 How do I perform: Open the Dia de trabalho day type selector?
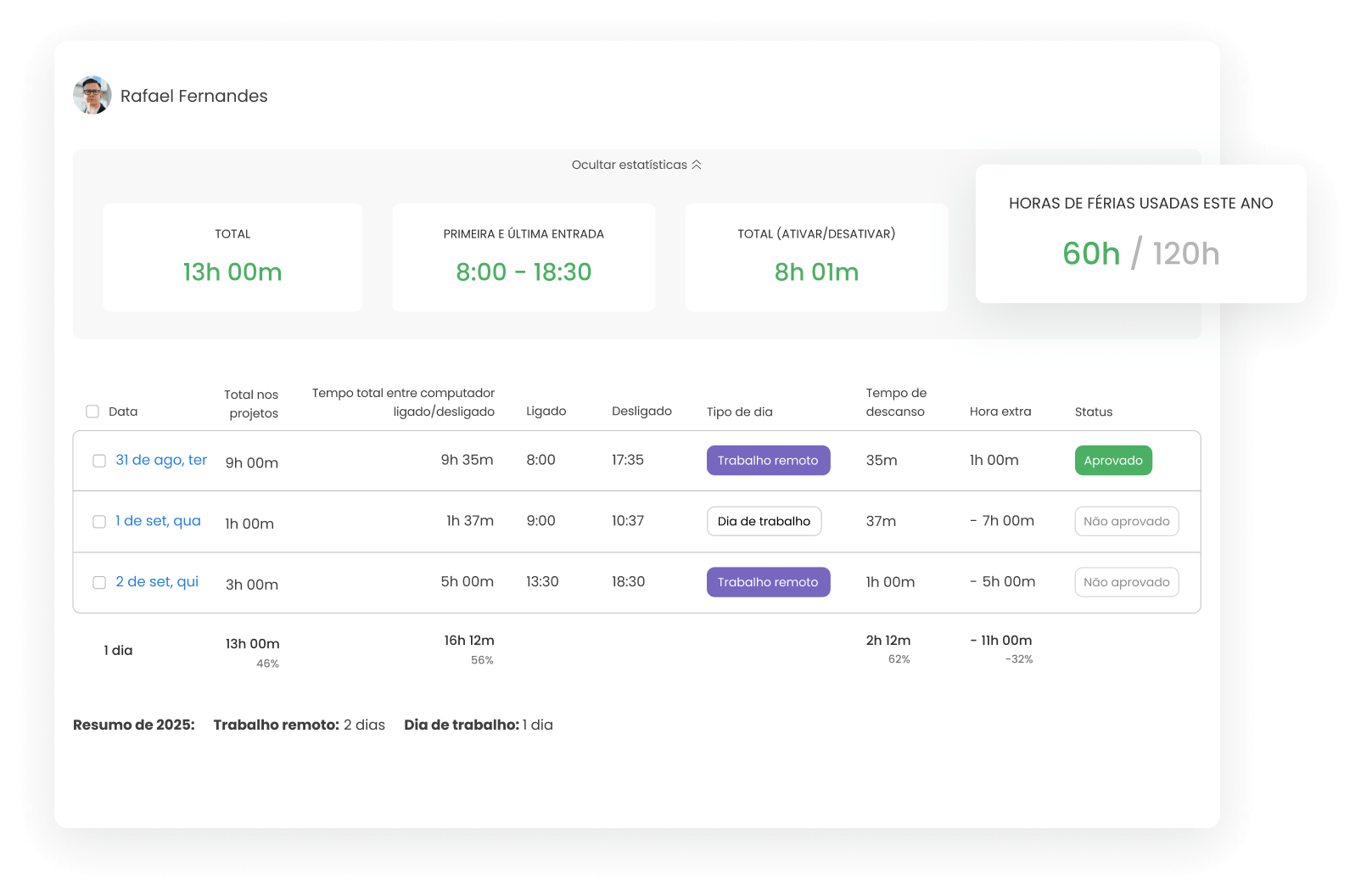click(764, 522)
